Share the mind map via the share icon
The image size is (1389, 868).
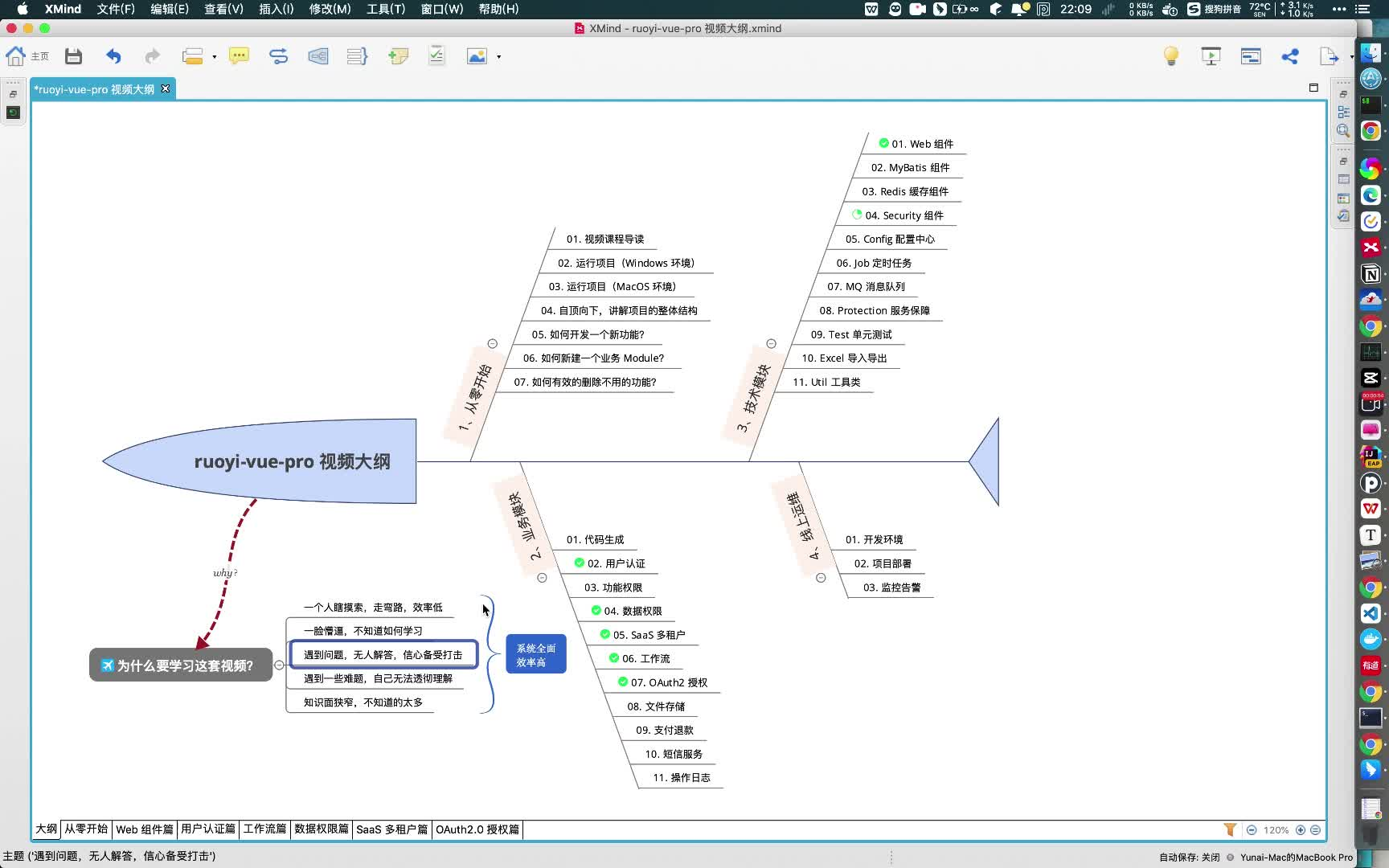click(1290, 56)
